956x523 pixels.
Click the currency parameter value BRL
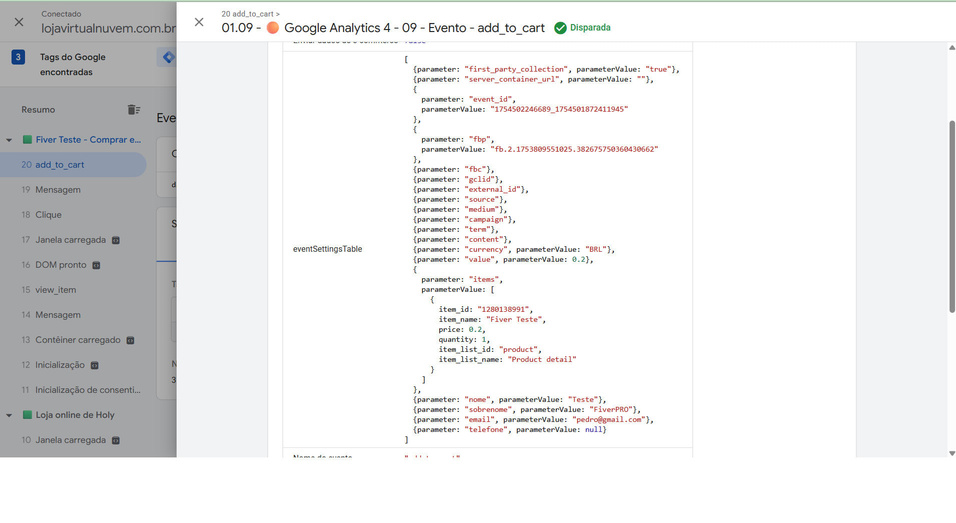(596, 250)
